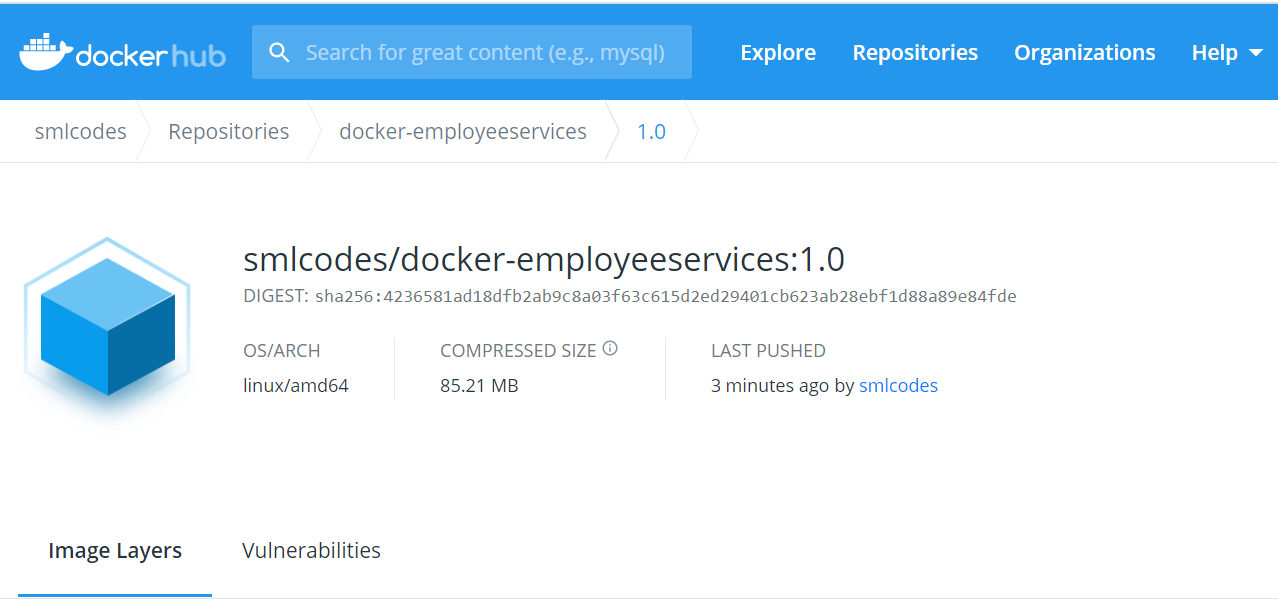
Task: Click the magnifying glass search icon
Action: point(280,53)
